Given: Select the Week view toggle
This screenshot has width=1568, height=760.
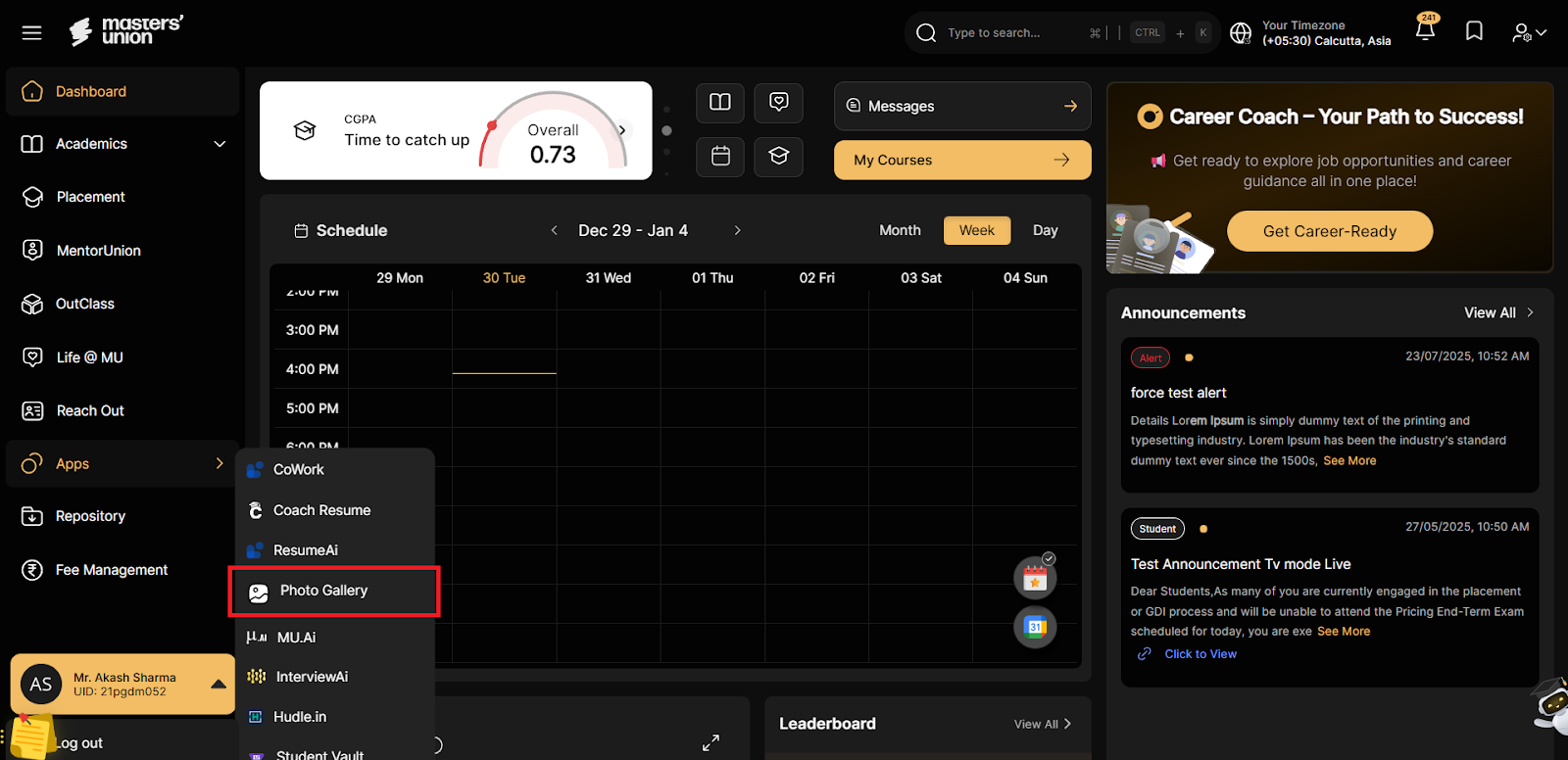Looking at the screenshot, I should pyautogui.click(x=976, y=230).
